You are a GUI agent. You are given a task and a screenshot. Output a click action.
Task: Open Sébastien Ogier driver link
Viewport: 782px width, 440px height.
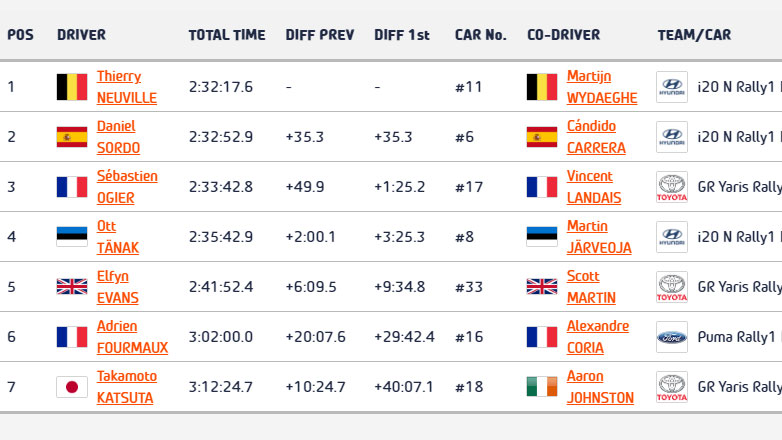coord(126,187)
